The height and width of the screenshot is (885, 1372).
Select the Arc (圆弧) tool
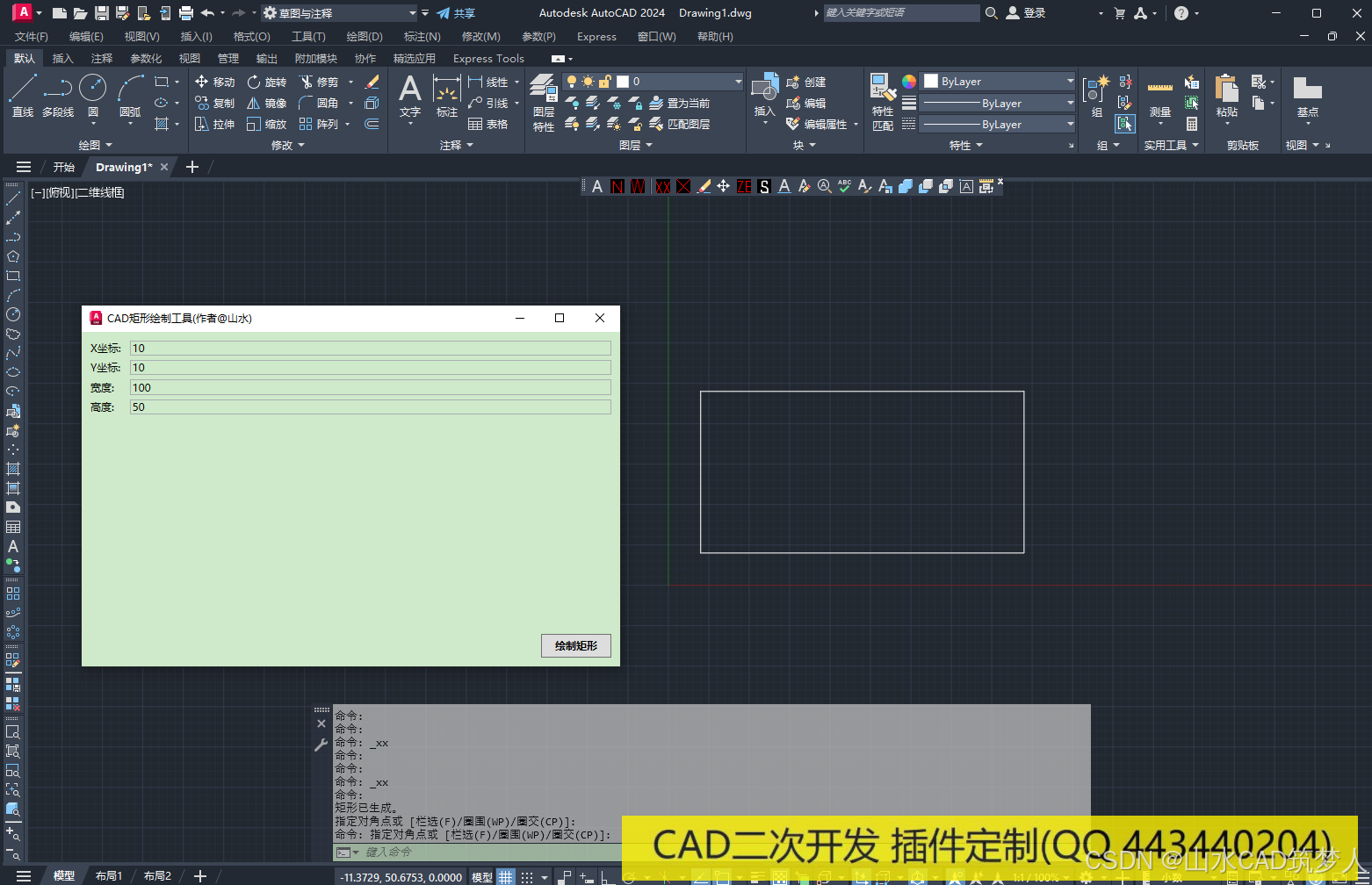click(x=130, y=95)
